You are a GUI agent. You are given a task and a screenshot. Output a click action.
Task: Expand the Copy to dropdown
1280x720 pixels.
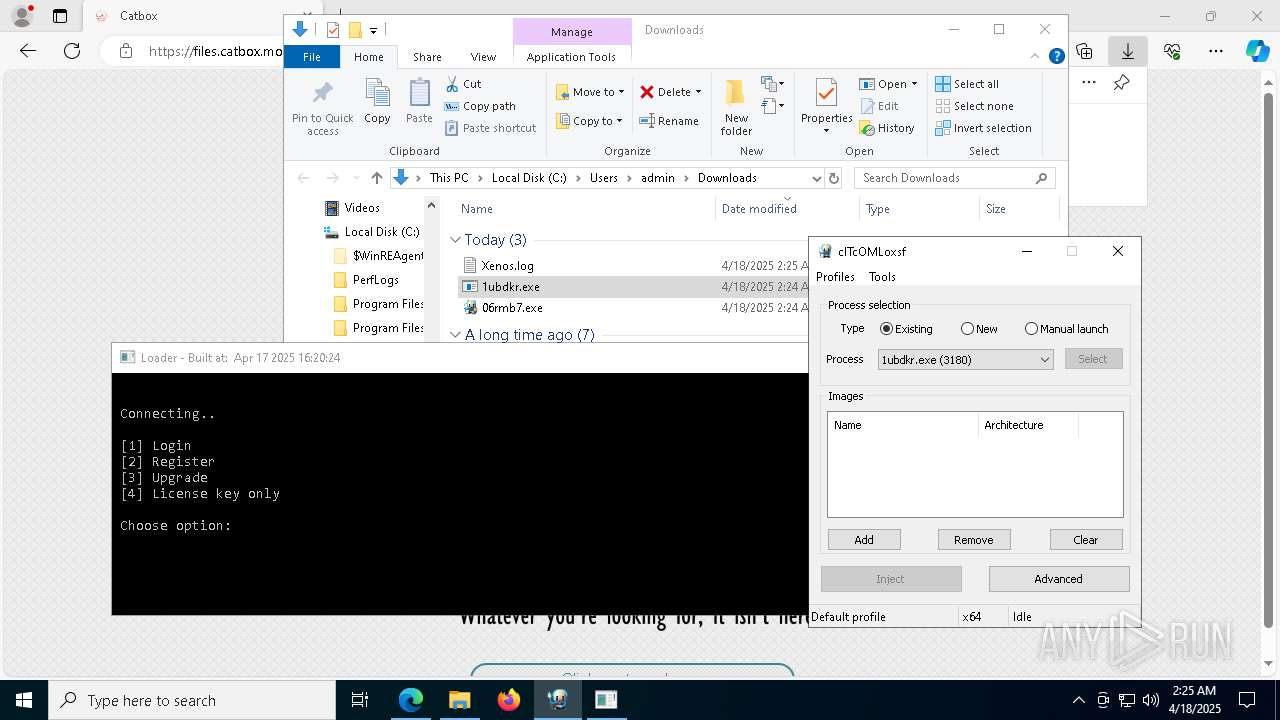619,121
